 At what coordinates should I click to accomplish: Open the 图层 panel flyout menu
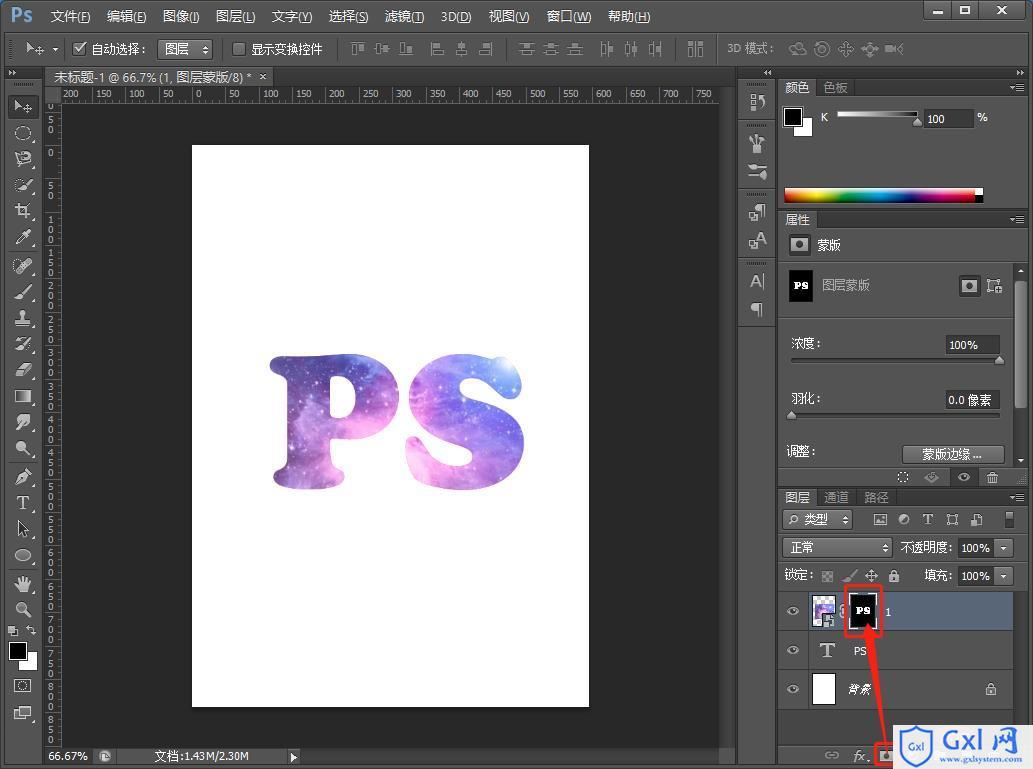[x=1017, y=497]
